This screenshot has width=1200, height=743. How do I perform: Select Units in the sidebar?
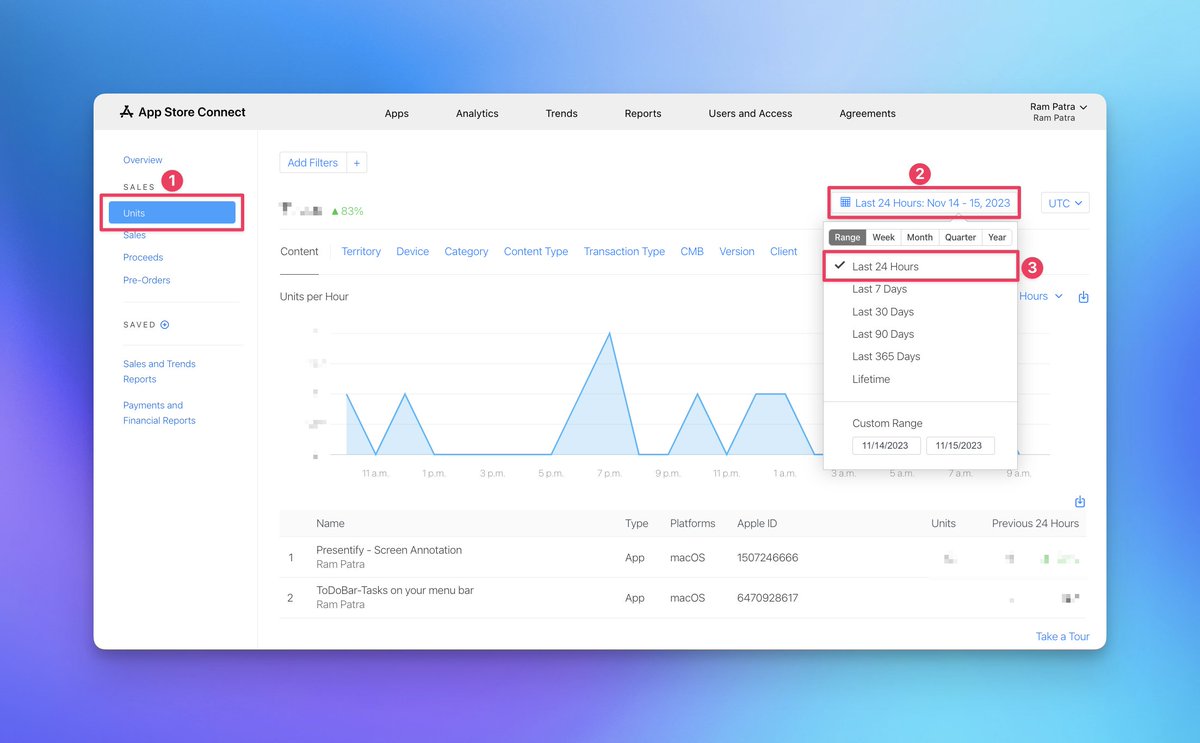(172, 213)
